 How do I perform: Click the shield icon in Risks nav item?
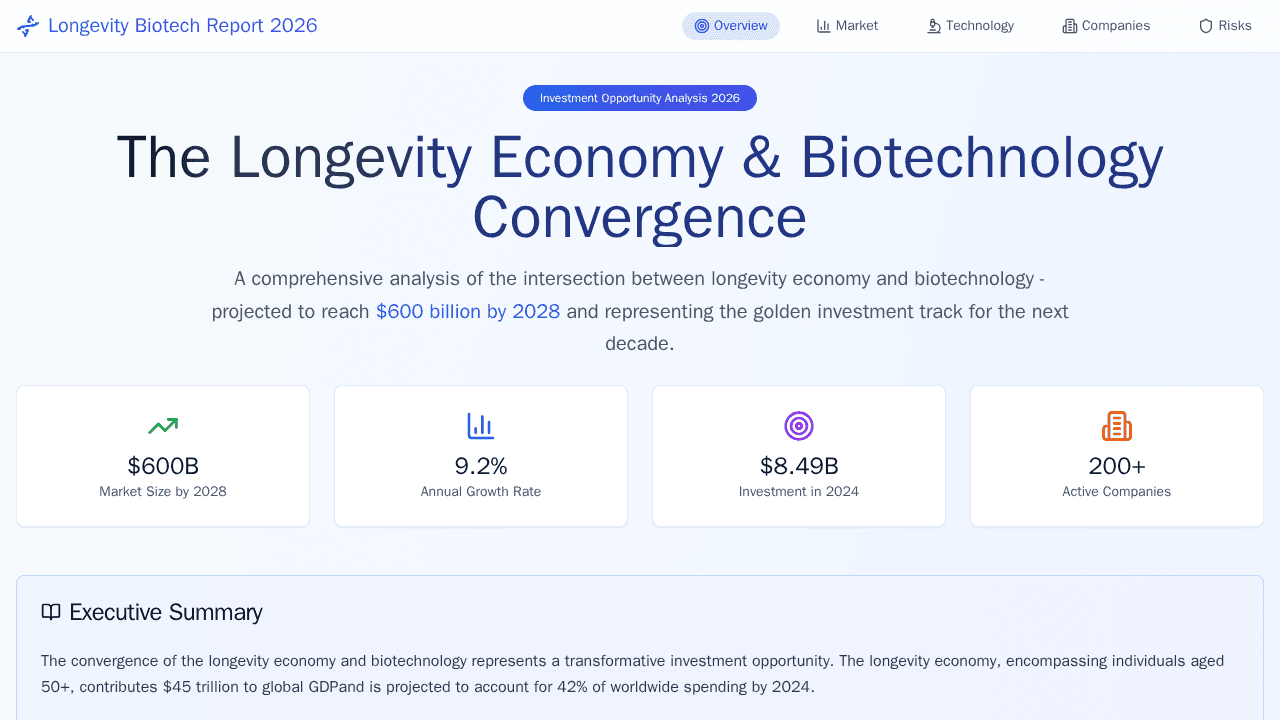[x=1206, y=26]
